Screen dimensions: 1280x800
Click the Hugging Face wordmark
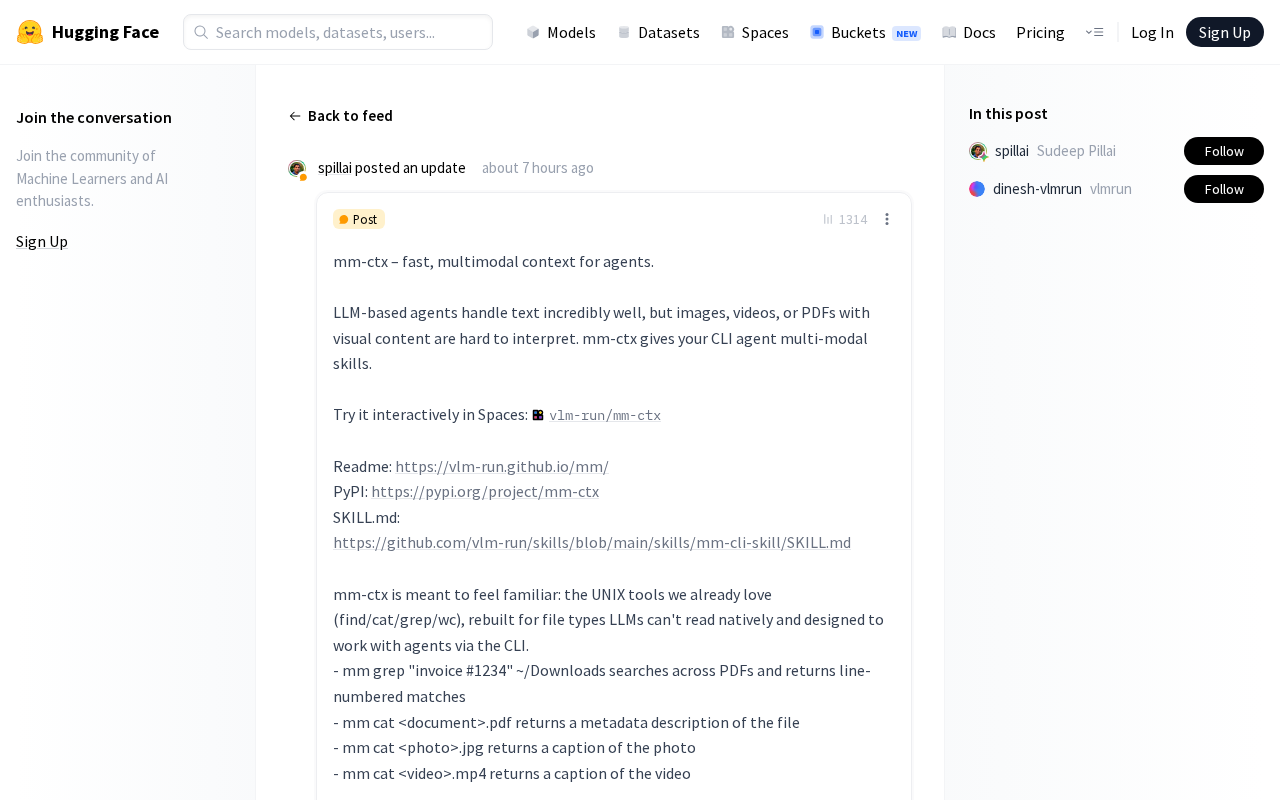105,32
